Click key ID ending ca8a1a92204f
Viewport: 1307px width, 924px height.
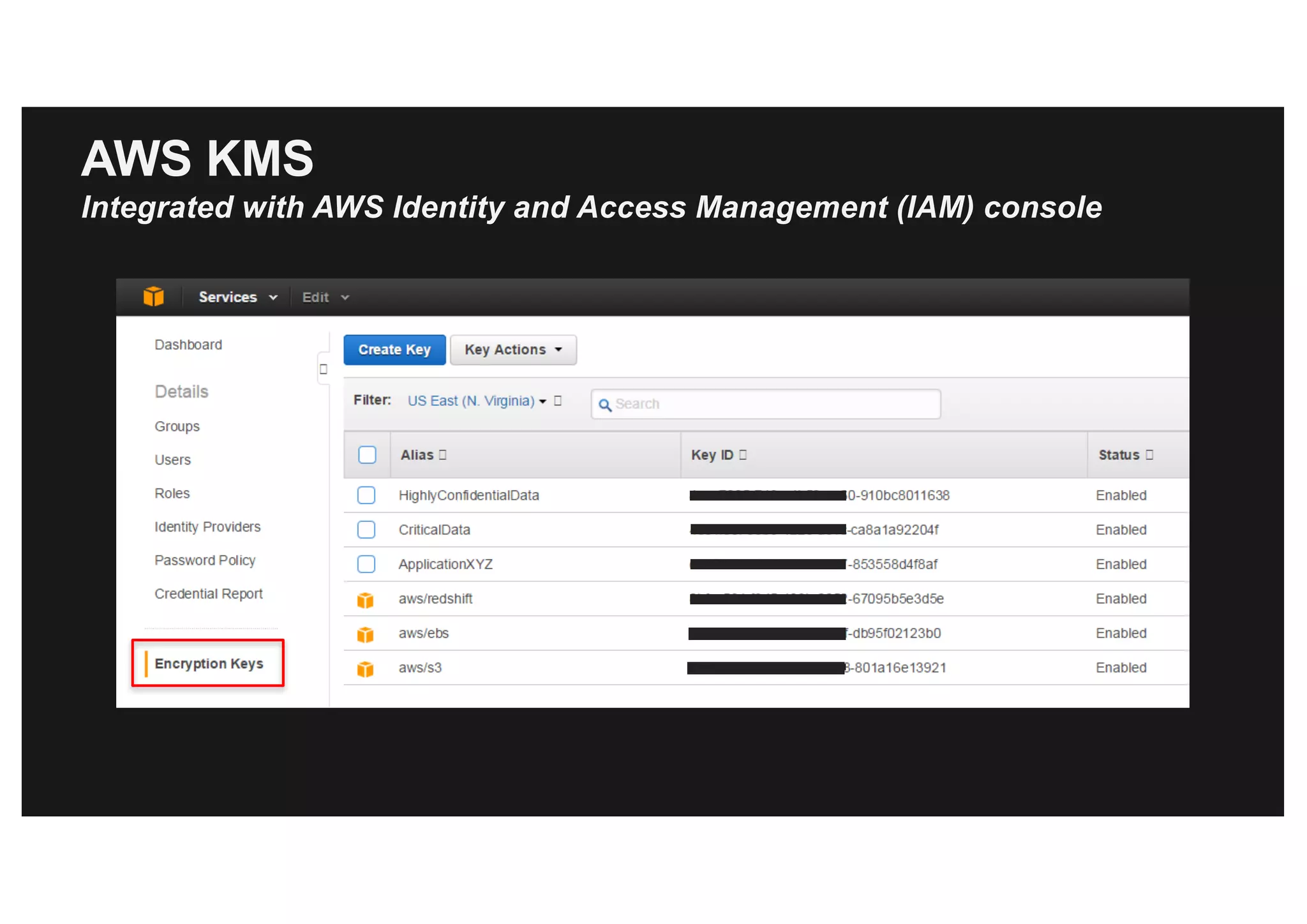(x=814, y=530)
